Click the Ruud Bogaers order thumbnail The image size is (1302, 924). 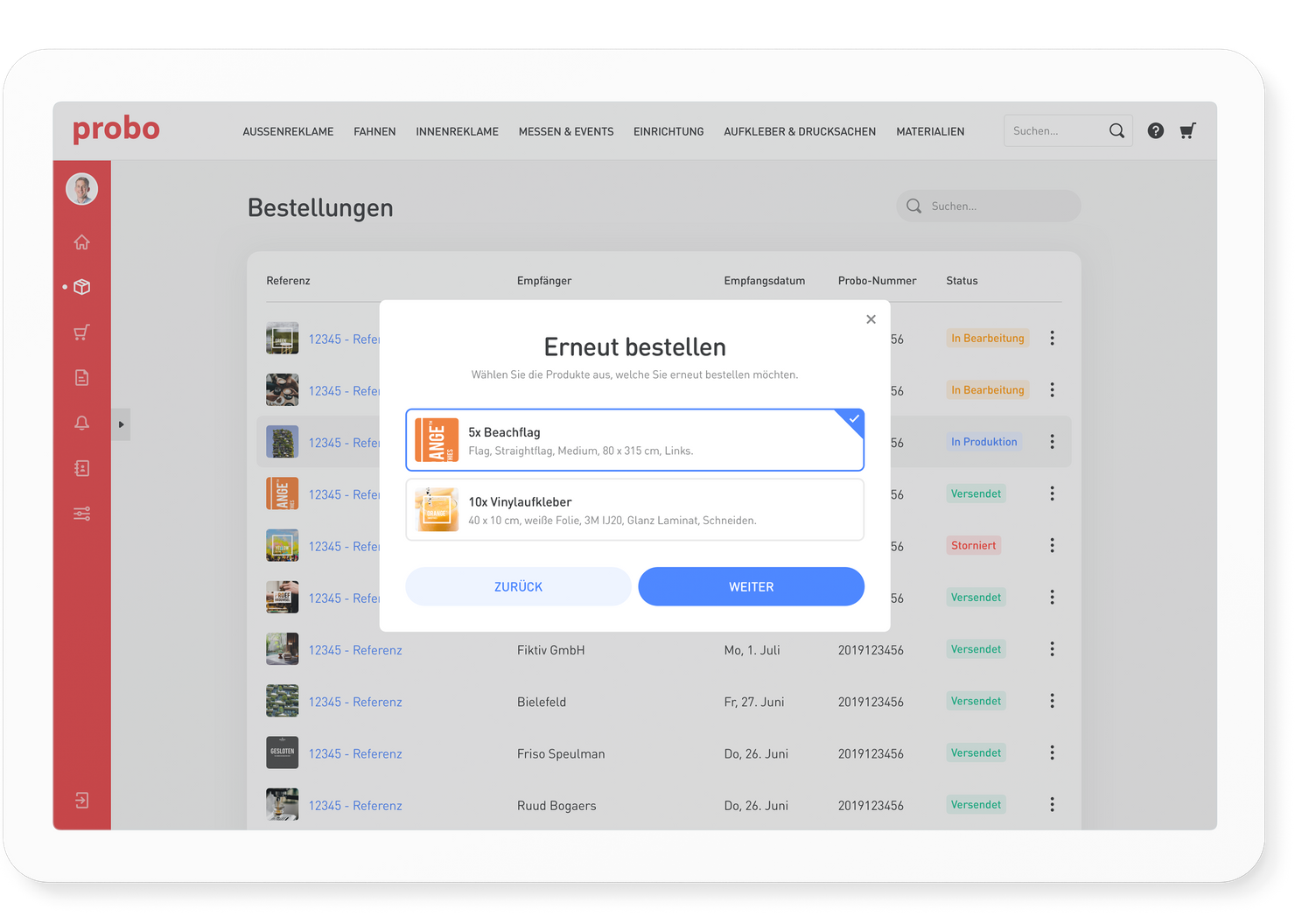282,804
